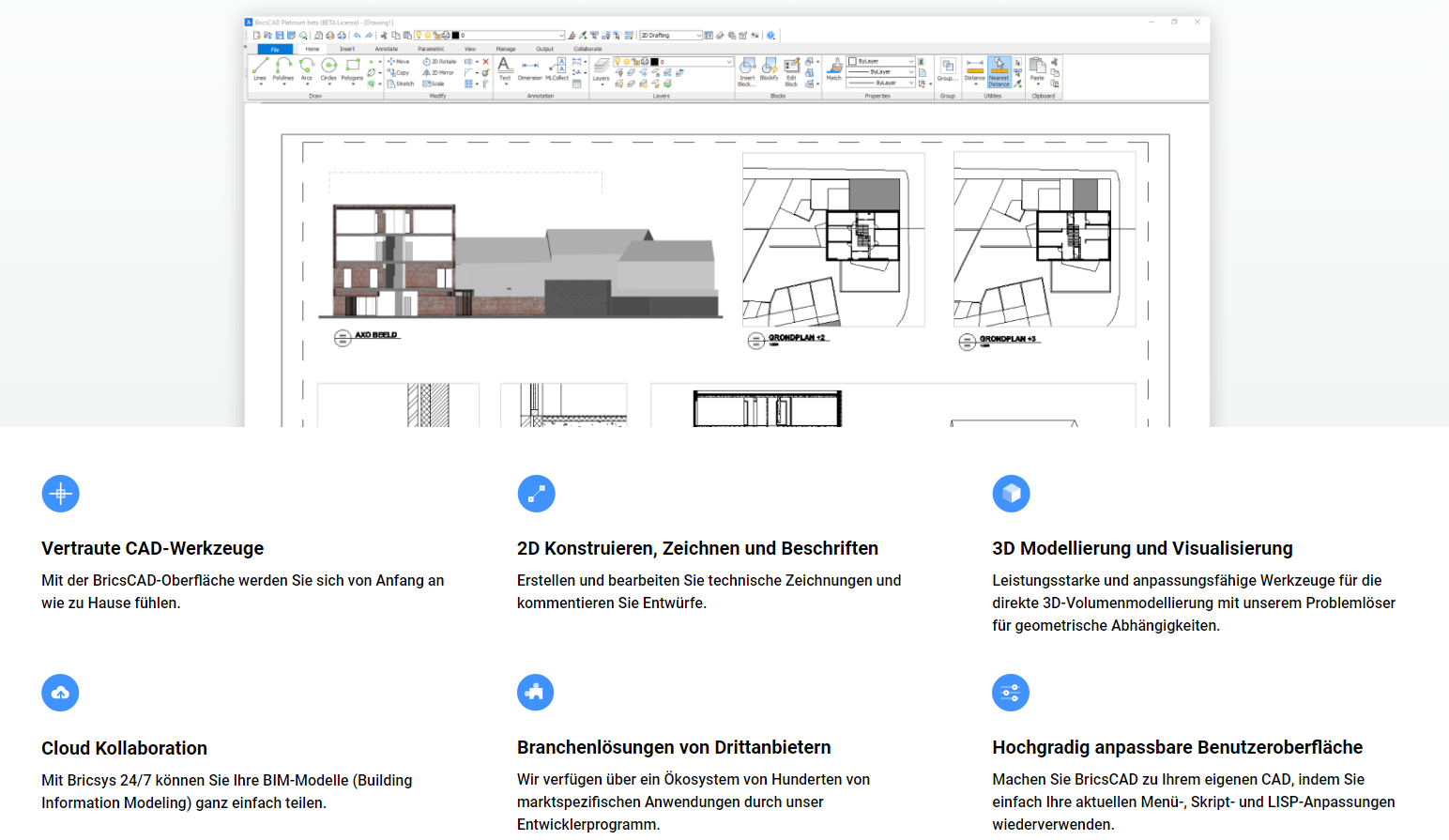Click the Branchenlösungen puzzle icon
Screen dimensions: 1449x840
536,693
